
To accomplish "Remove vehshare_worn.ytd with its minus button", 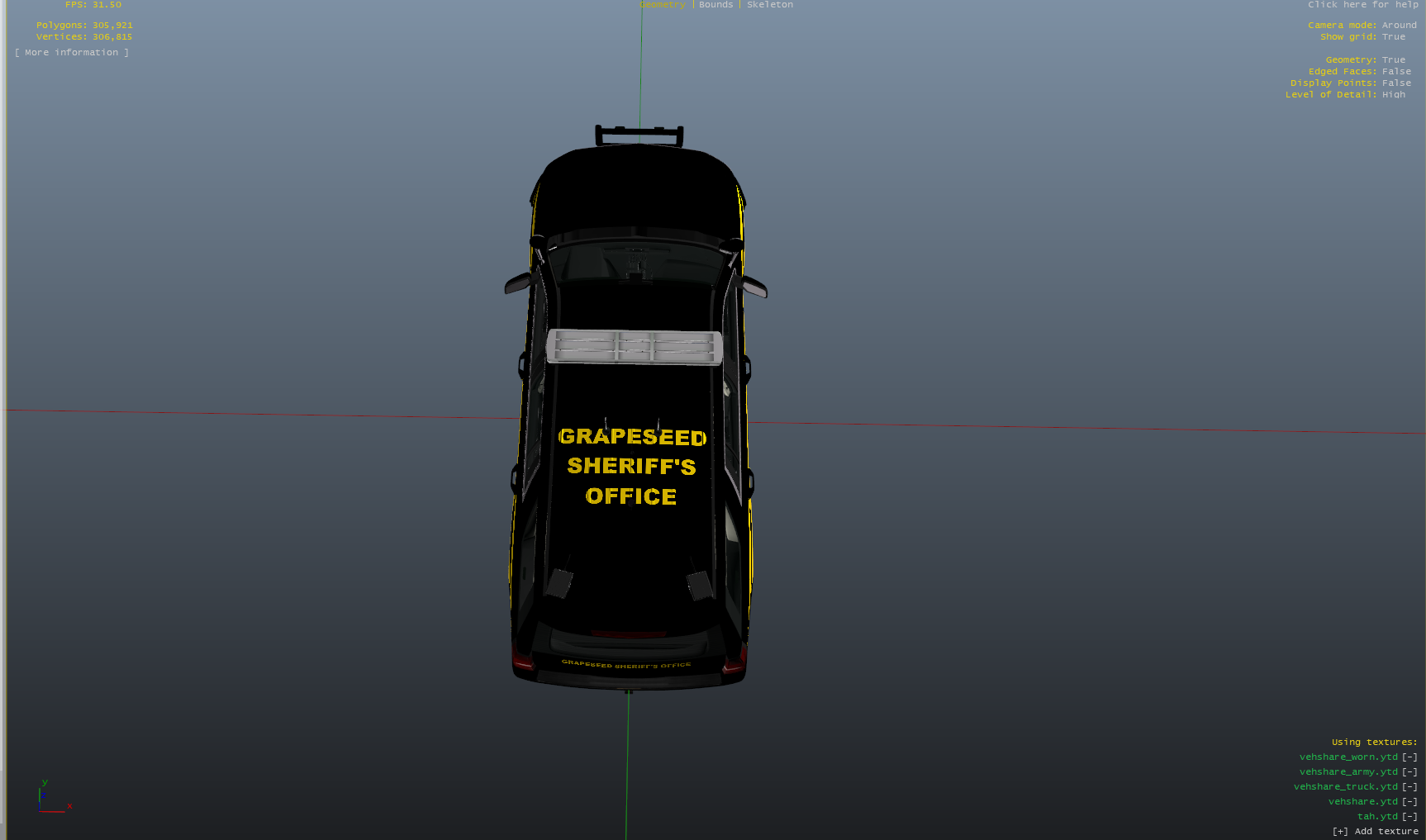I will (x=1409, y=757).
